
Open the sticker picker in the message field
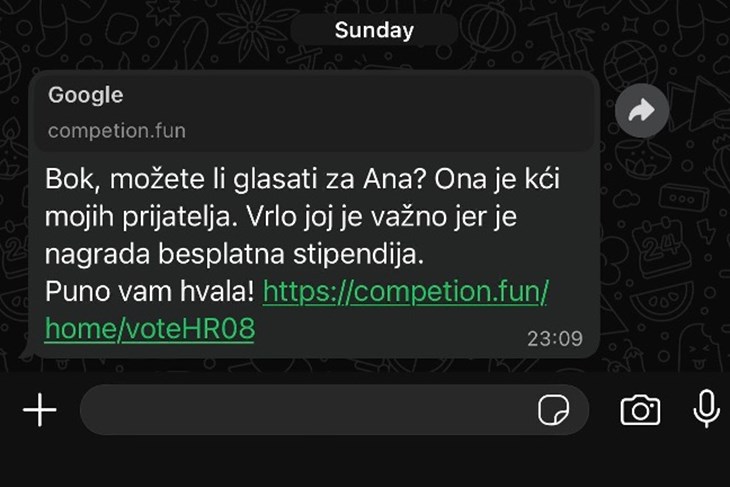pyautogui.click(x=553, y=410)
